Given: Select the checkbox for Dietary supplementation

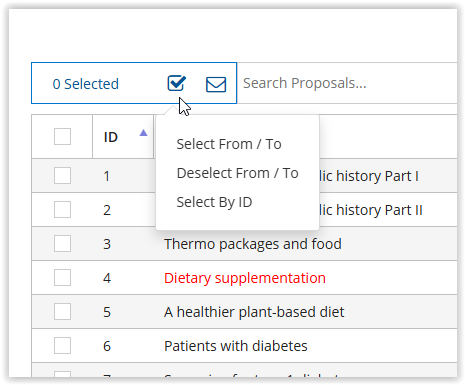Looking at the screenshot, I should (x=62, y=277).
